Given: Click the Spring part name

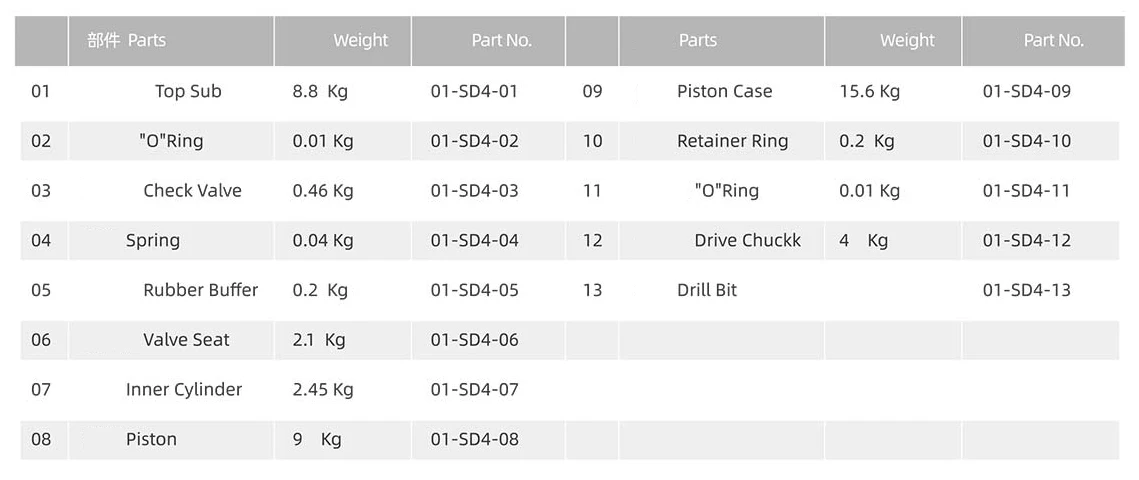Looking at the screenshot, I should click(153, 241).
